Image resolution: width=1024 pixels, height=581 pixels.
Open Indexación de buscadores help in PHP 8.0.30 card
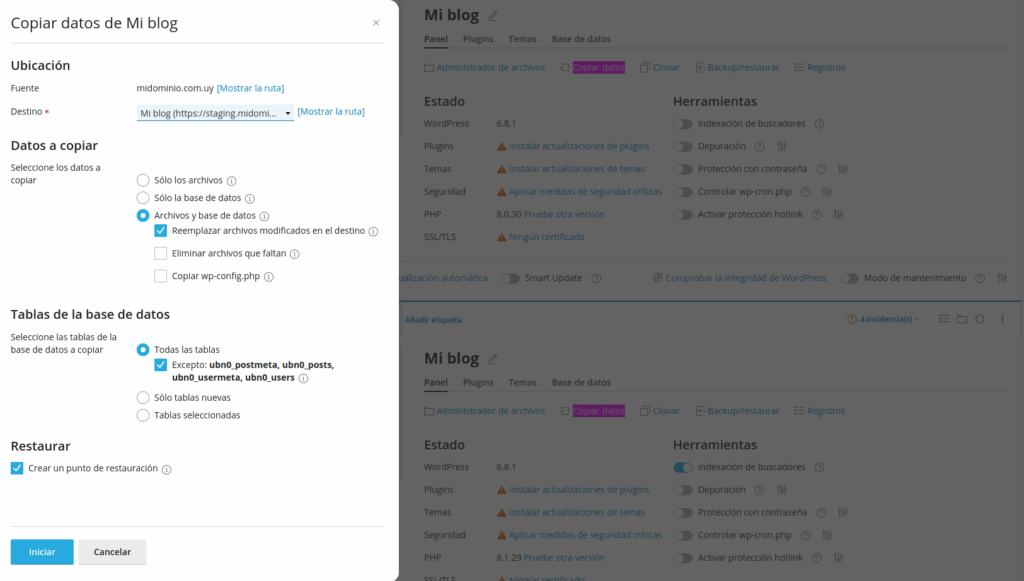click(x=819, y=124)
